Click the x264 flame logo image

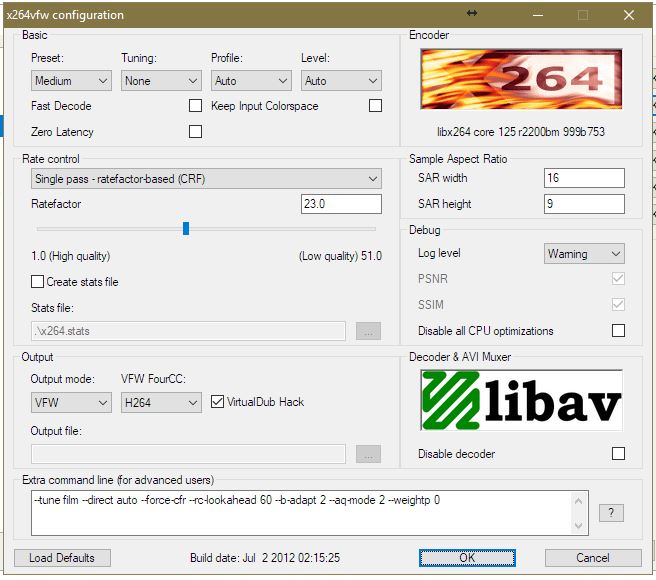pyautogui.click(x=521, y=79)
